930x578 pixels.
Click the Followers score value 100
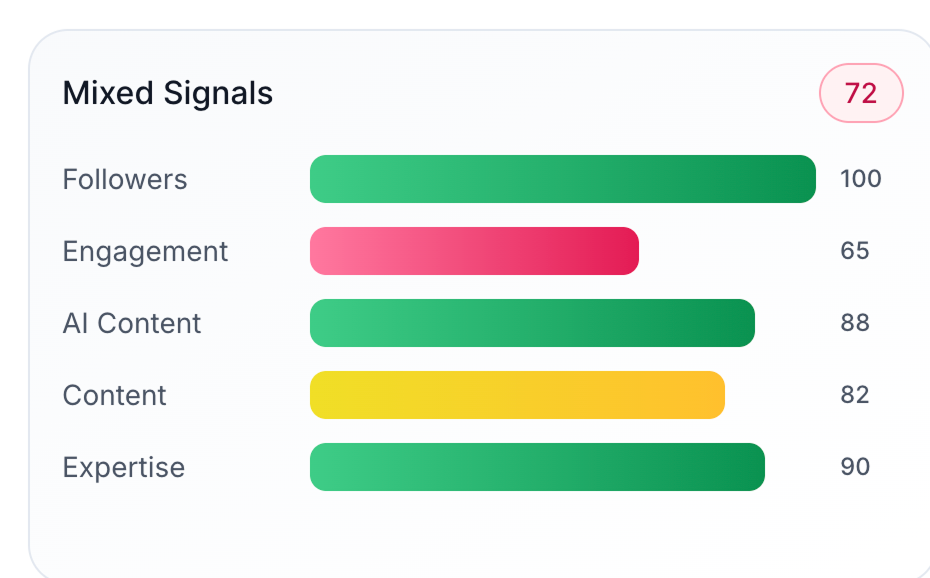(x=861, y=179)
